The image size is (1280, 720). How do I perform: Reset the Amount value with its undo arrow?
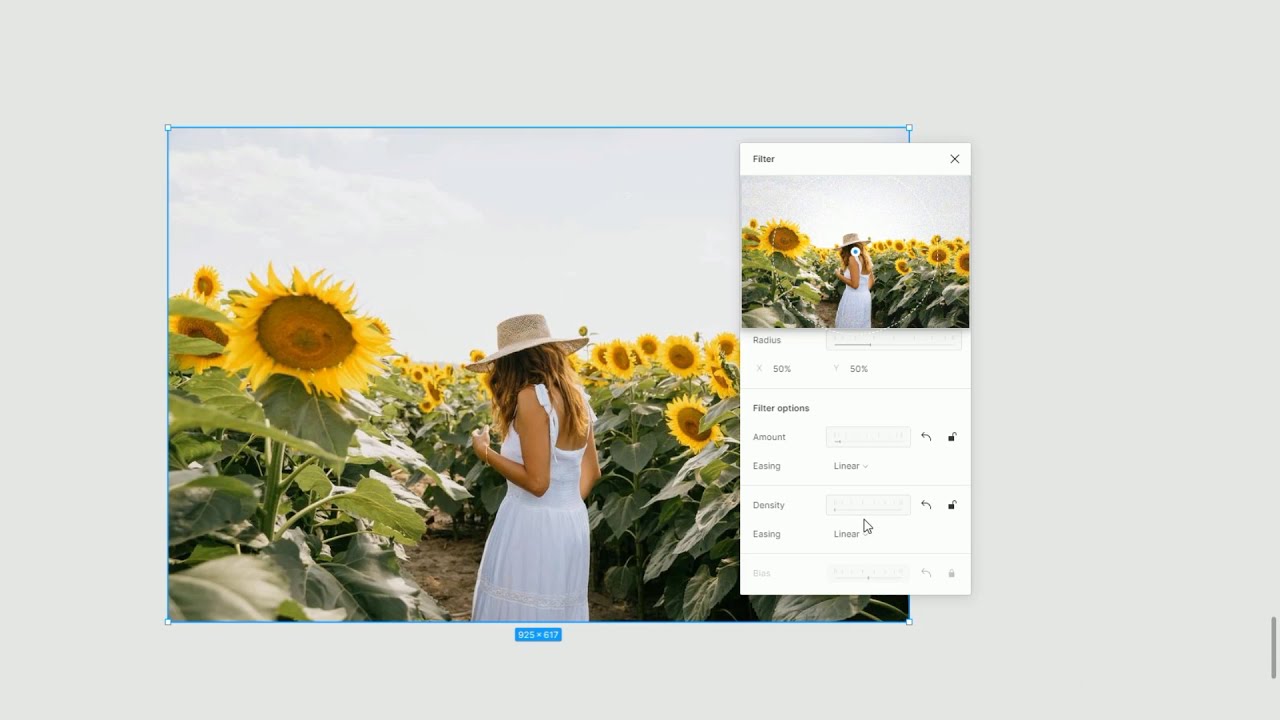point(926,437)
